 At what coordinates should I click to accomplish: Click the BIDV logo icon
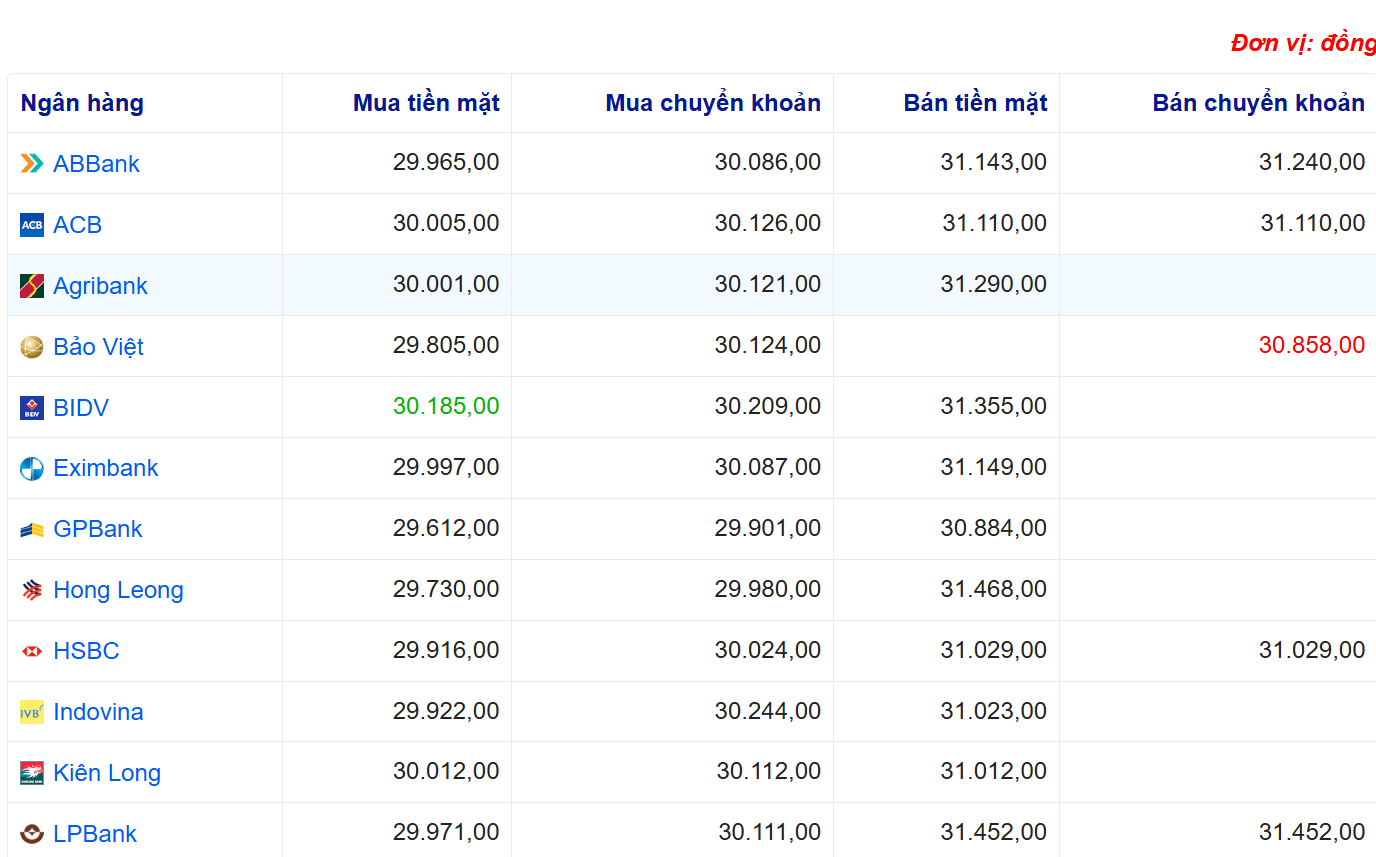32,408
